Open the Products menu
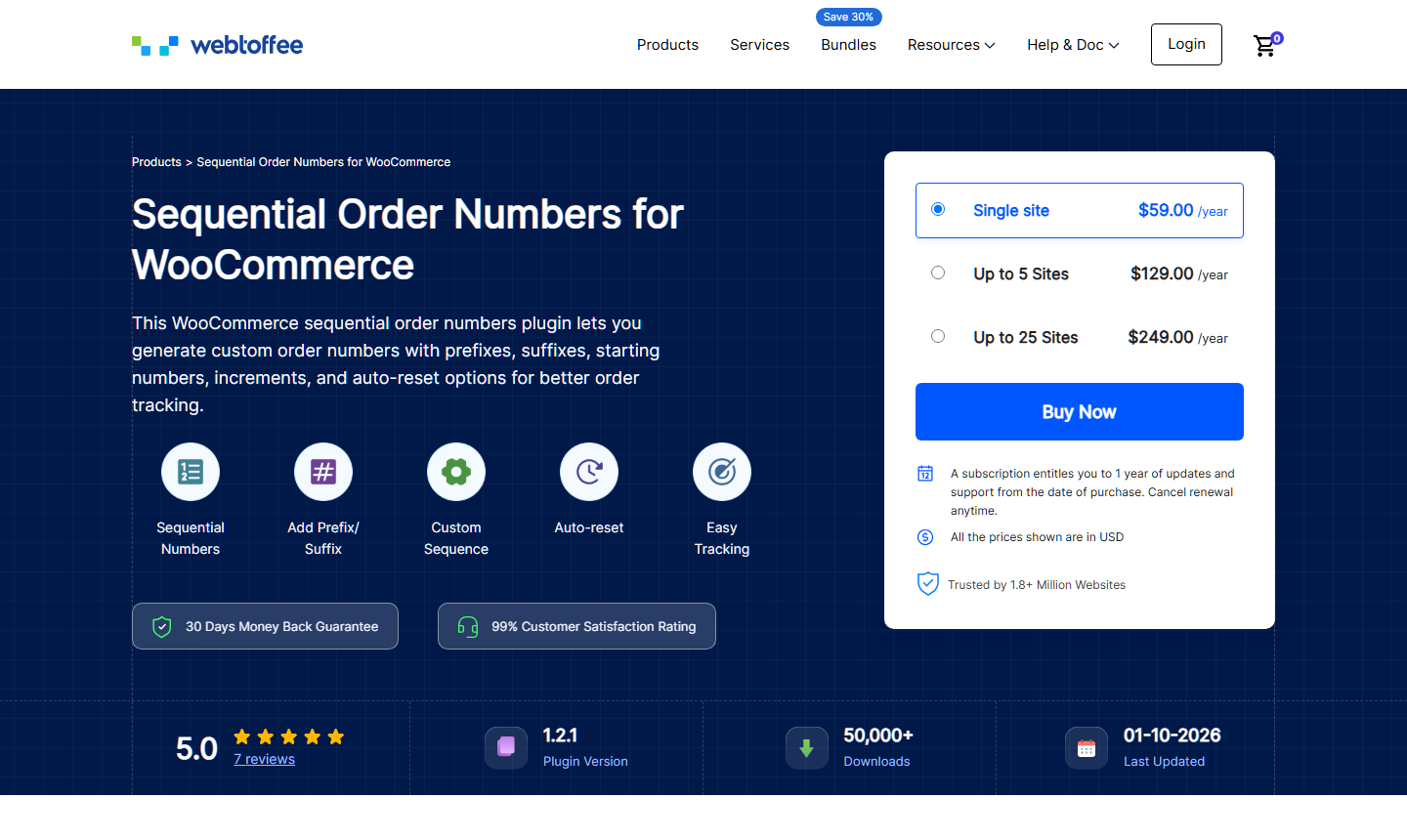Viewport: 1407px width, 840px height. click(x=667, y=45)
